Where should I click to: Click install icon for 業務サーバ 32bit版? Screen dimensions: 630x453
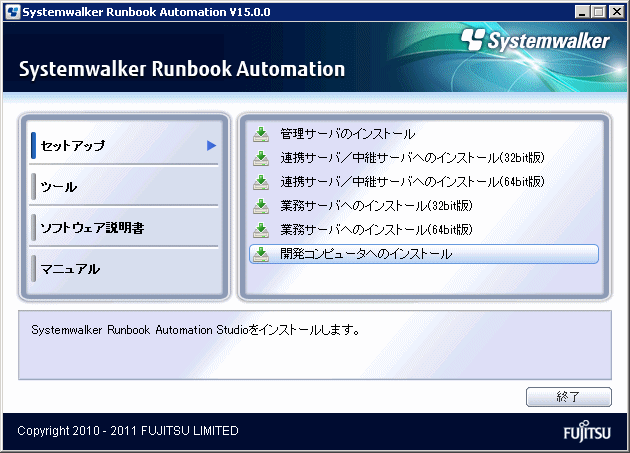[261, 206]
